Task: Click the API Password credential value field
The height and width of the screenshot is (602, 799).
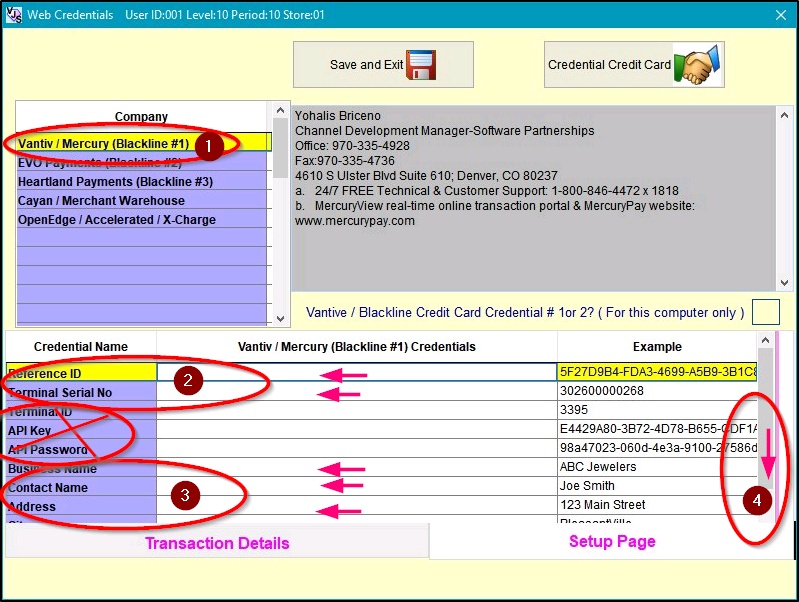Action: tap(357, 448)
